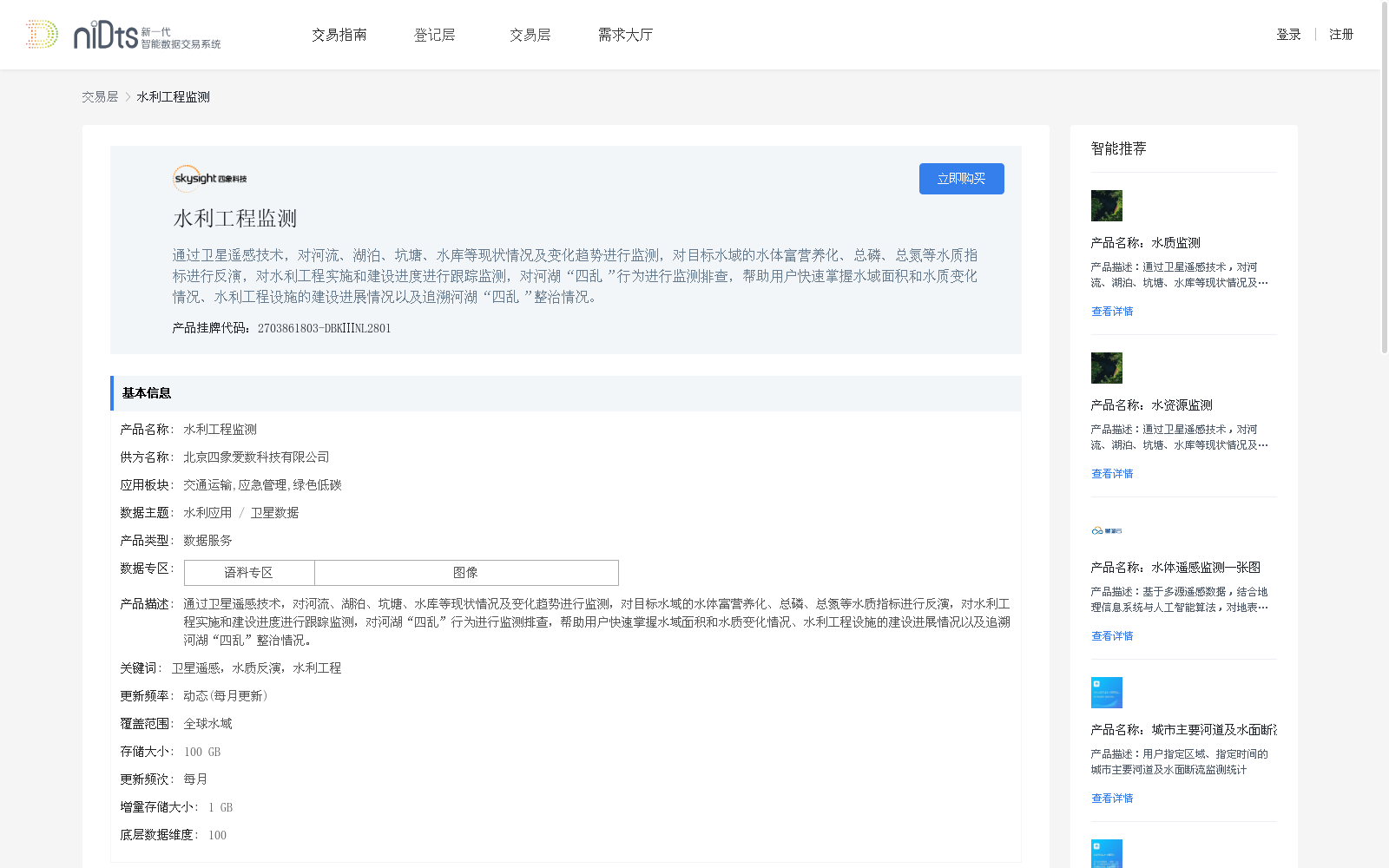
Task: Click the 城市主要河道及水面断流 product thumbnail
Action: coord(1107,693)
